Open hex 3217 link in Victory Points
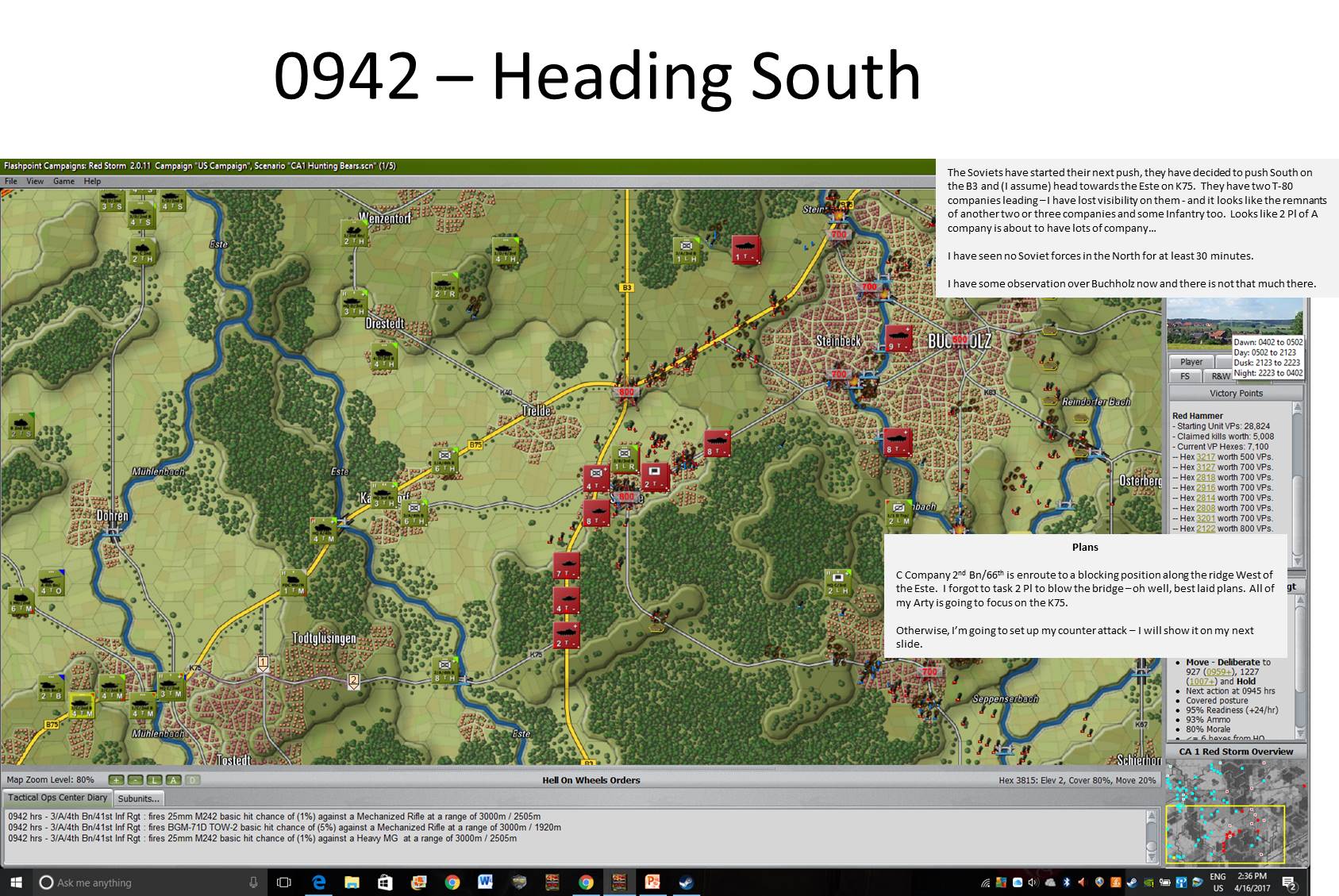The height and width of the screenshot is (896, 1339). [1205, 457]
